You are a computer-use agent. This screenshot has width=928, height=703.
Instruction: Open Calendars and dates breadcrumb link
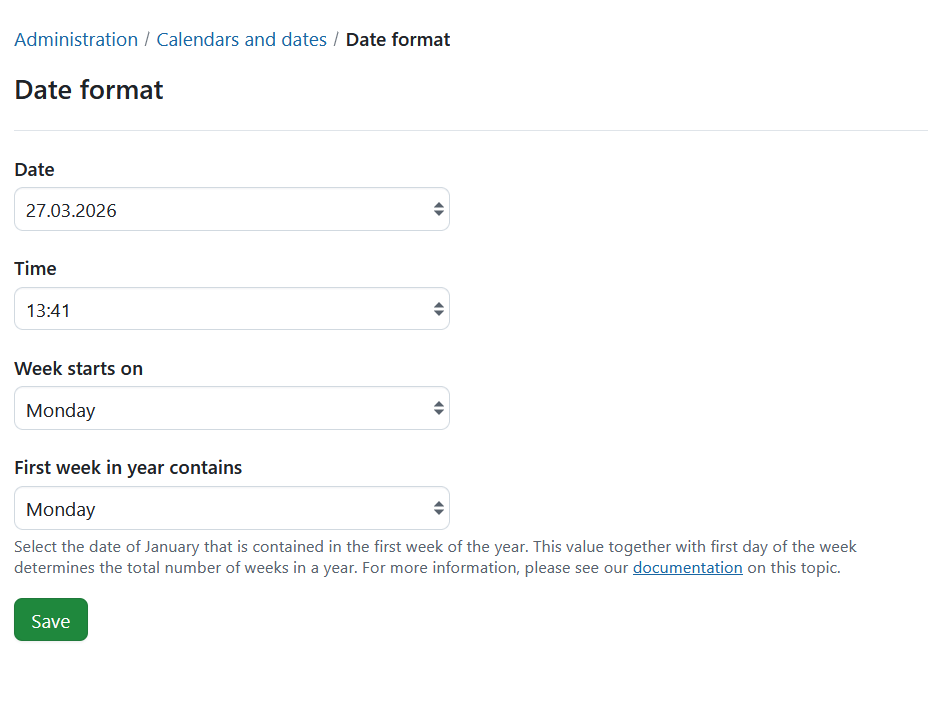[x=241, y=39]
